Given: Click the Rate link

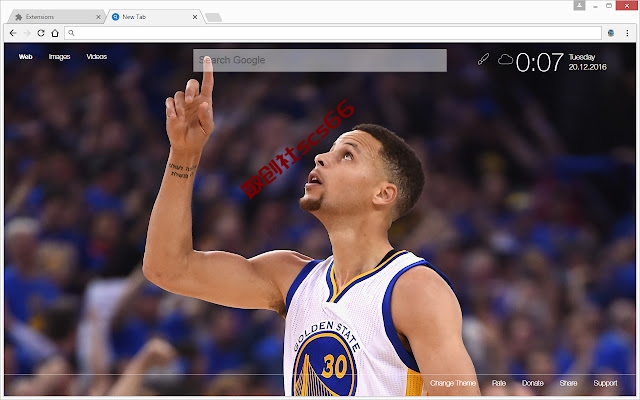Looking at the screenshot, I should click(499, 383).
